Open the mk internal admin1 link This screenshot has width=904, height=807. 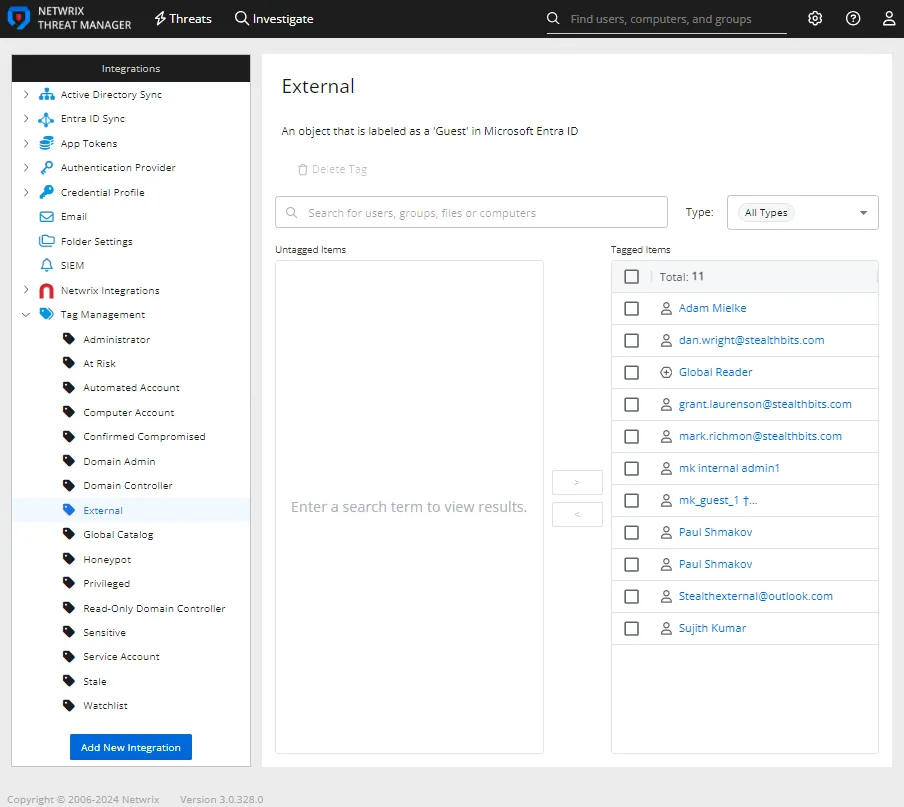coord(729,468)
